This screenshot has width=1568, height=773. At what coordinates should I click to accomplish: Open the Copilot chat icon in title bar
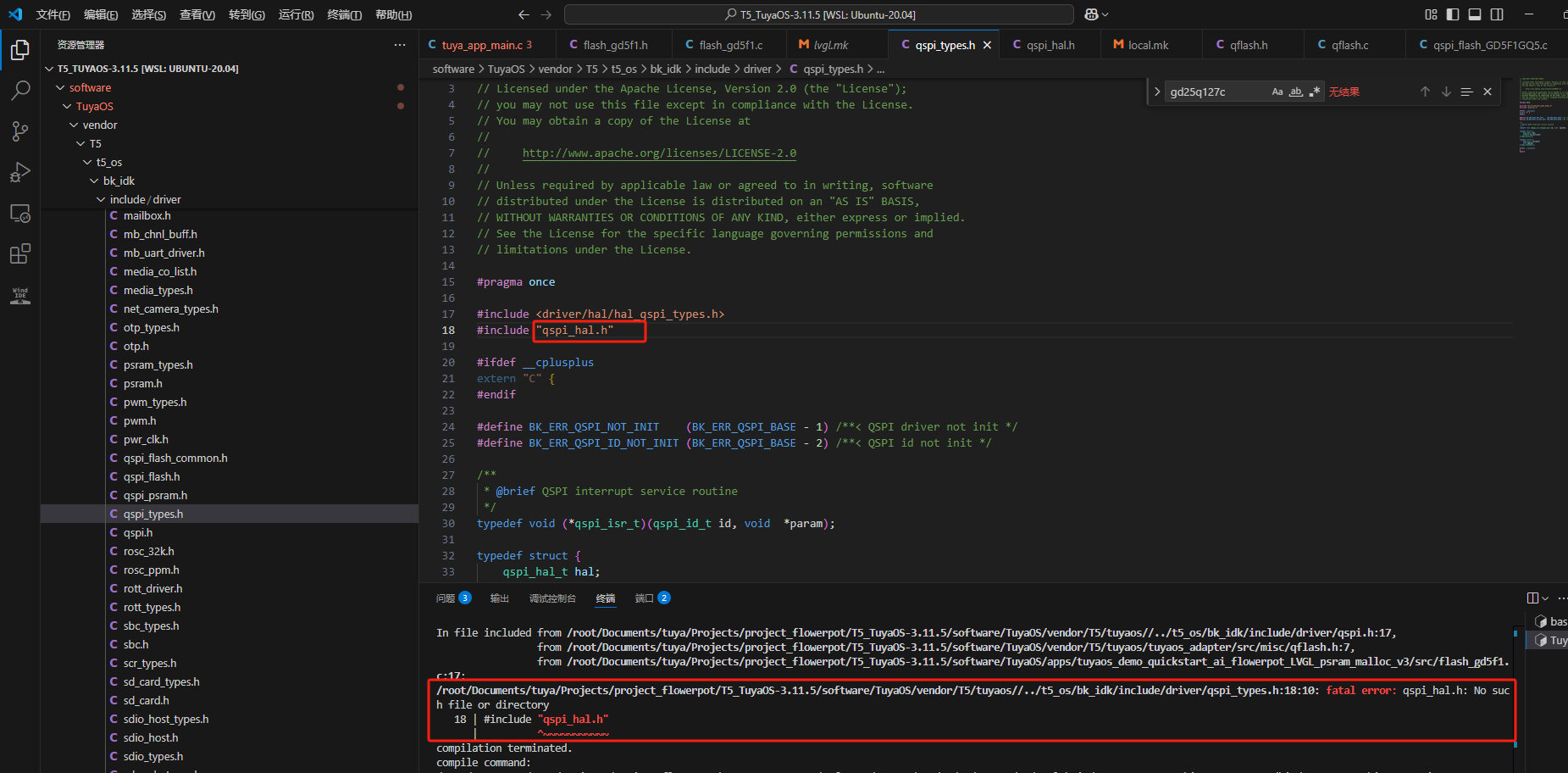pyautogui.click(x=1091, y=14)
